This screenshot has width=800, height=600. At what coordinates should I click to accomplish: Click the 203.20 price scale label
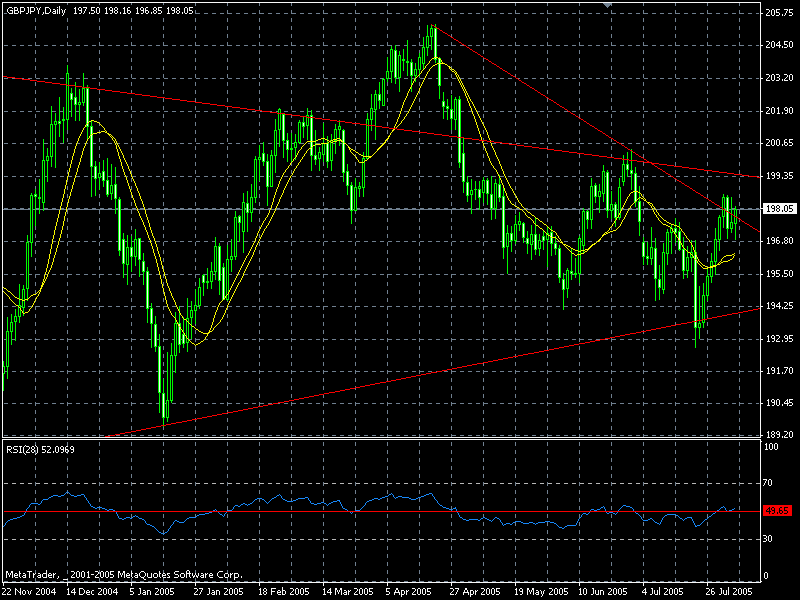[x=779, y=78]
